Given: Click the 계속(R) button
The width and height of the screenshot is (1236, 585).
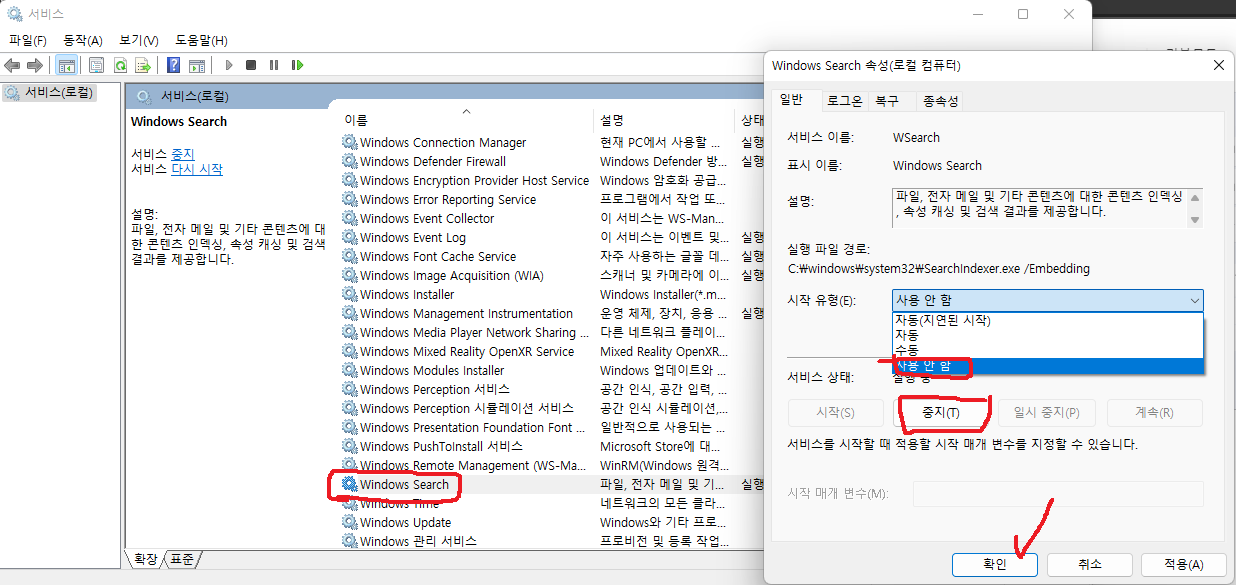Looking at the screenshot, I should (1154, 413).
